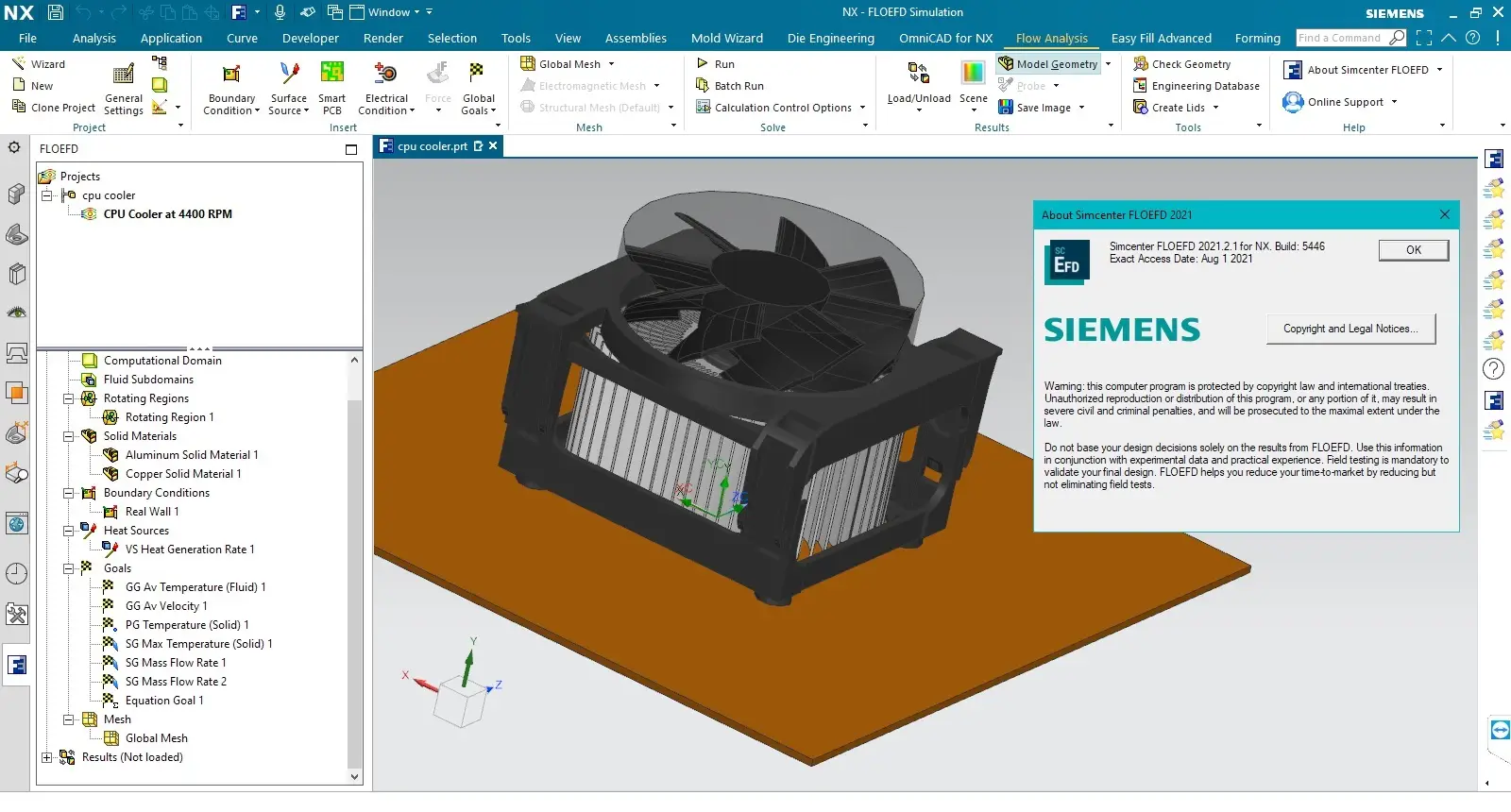This screenshot has width=1511, height=812.
Task: Open the Engineering Database
Action: tap(1197, 86)
